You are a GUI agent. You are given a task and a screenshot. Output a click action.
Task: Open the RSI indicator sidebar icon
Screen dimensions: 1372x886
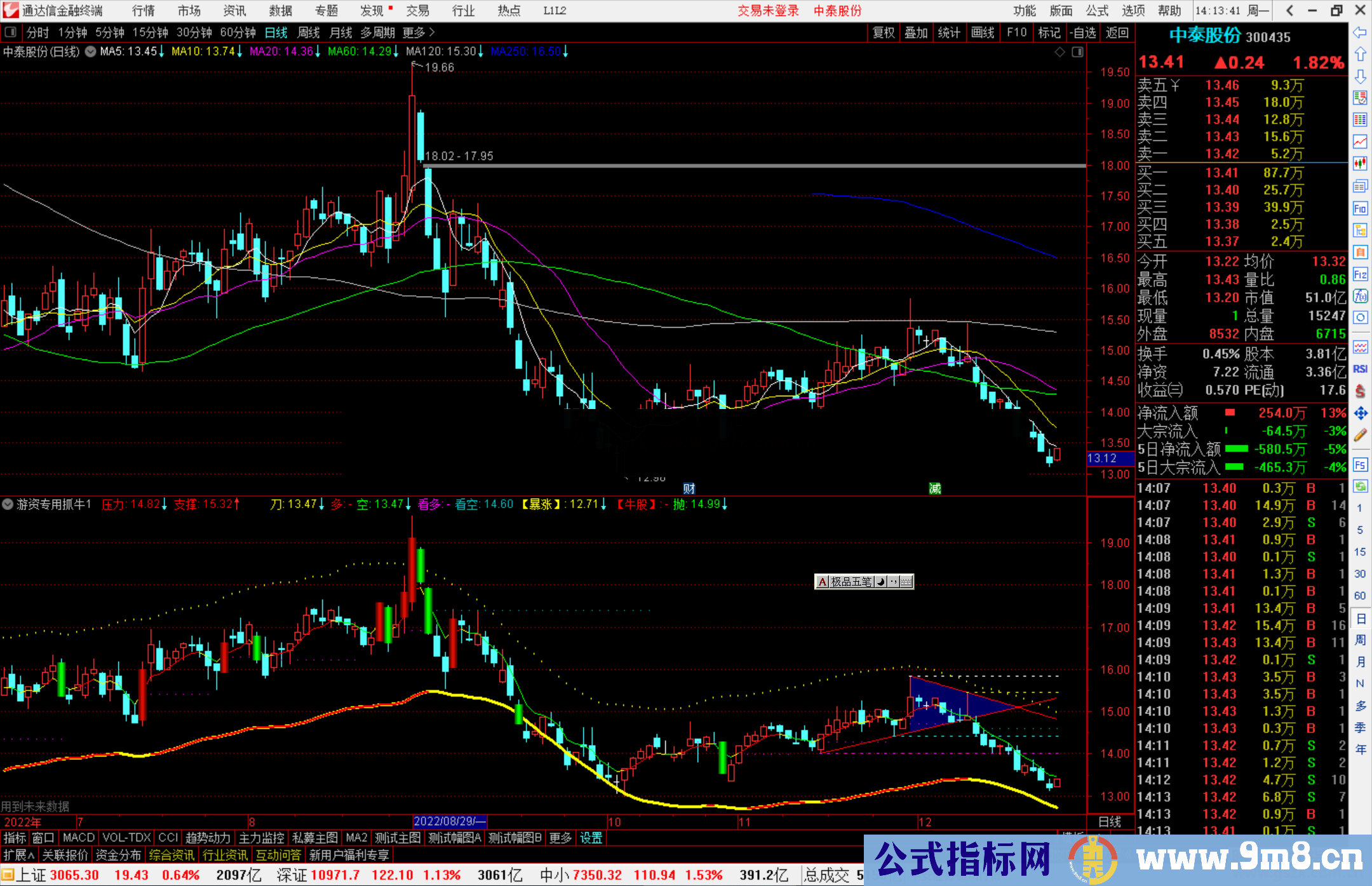1360,369
